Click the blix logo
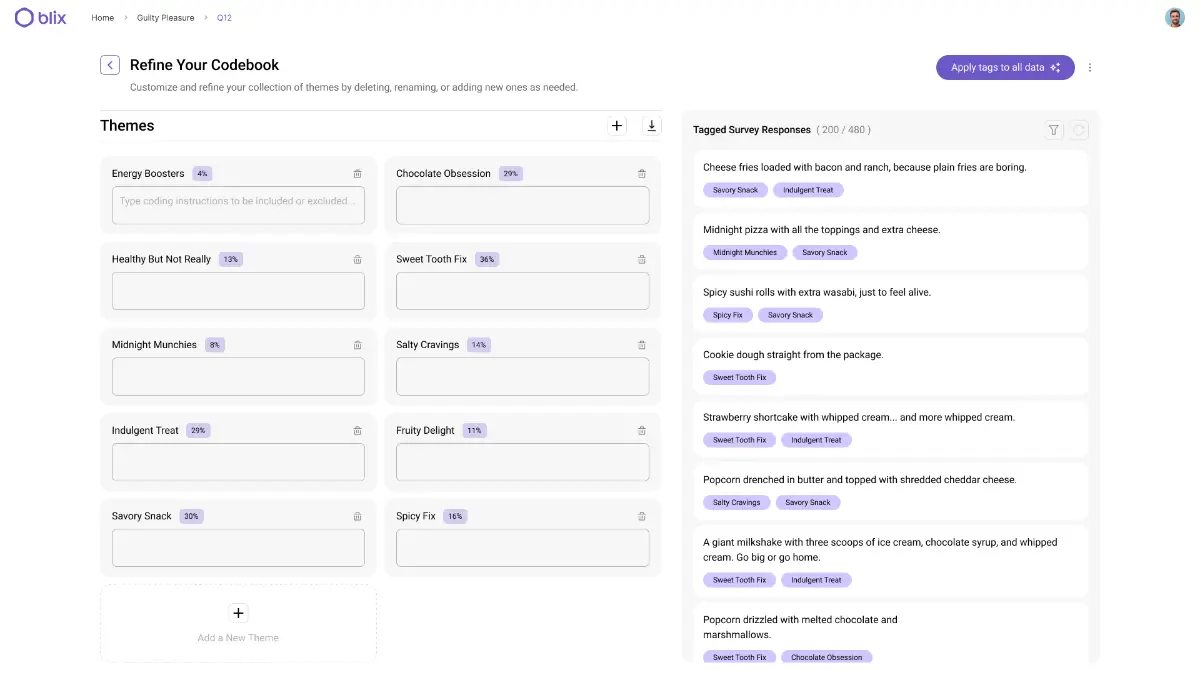The width and height of the screenshot is (1200, 675). (41, 18)
